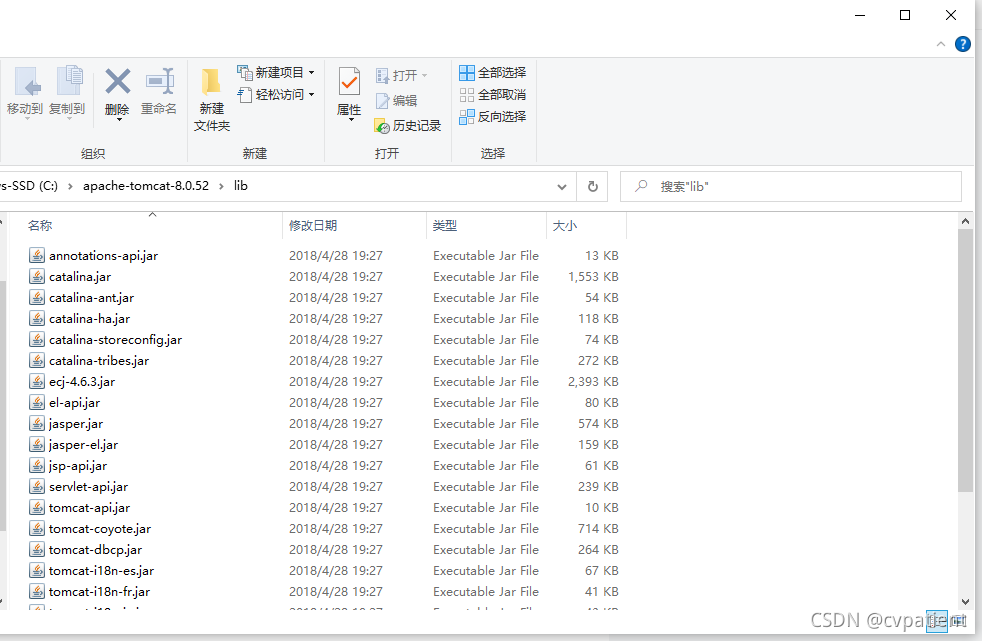Viewport: 982px width, 641px height.
Task: Maximize the Explorer window
Action: coord(905,15)
